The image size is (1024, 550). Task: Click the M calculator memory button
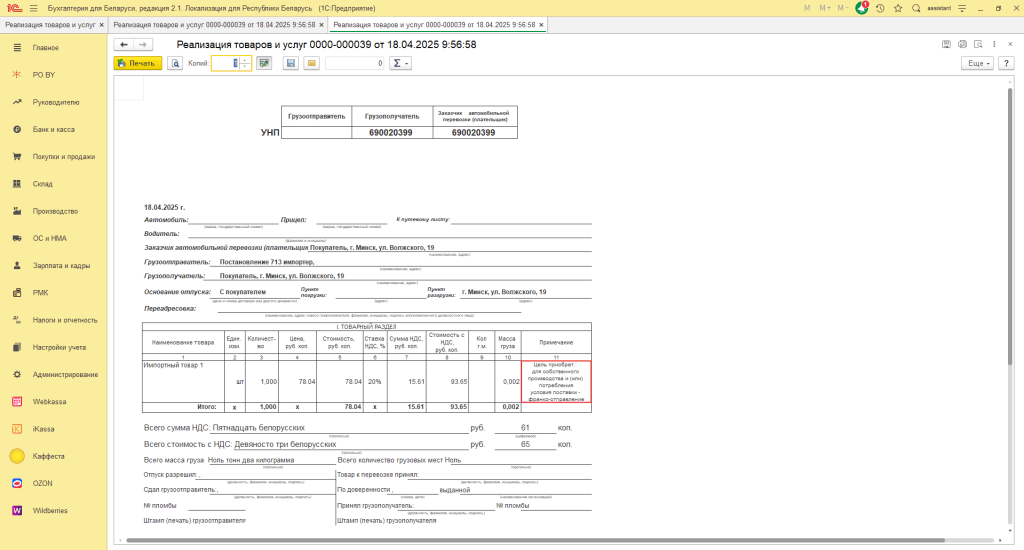(807, 8)
